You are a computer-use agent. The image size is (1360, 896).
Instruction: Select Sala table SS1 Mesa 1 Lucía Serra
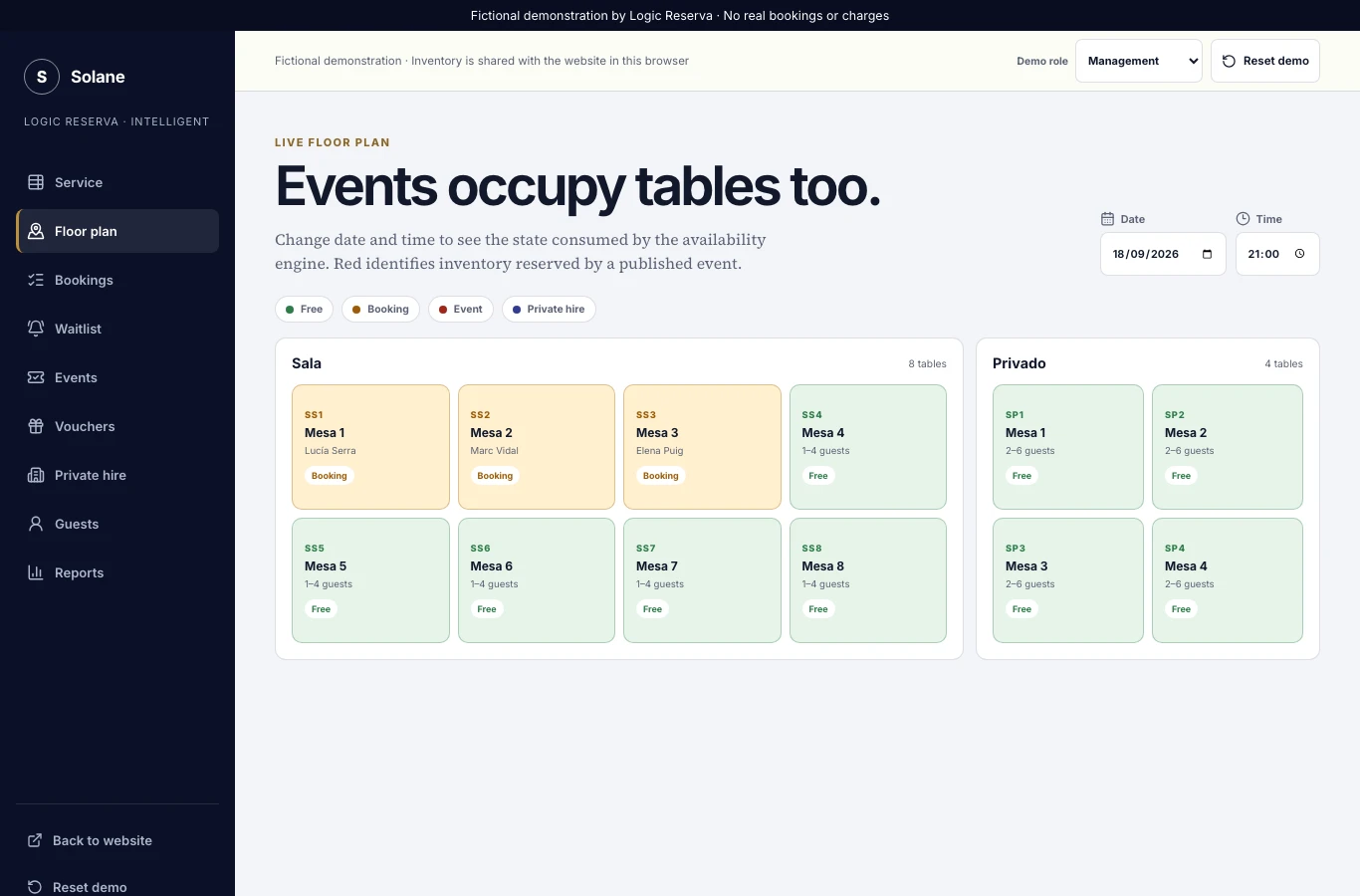point(370,447)
